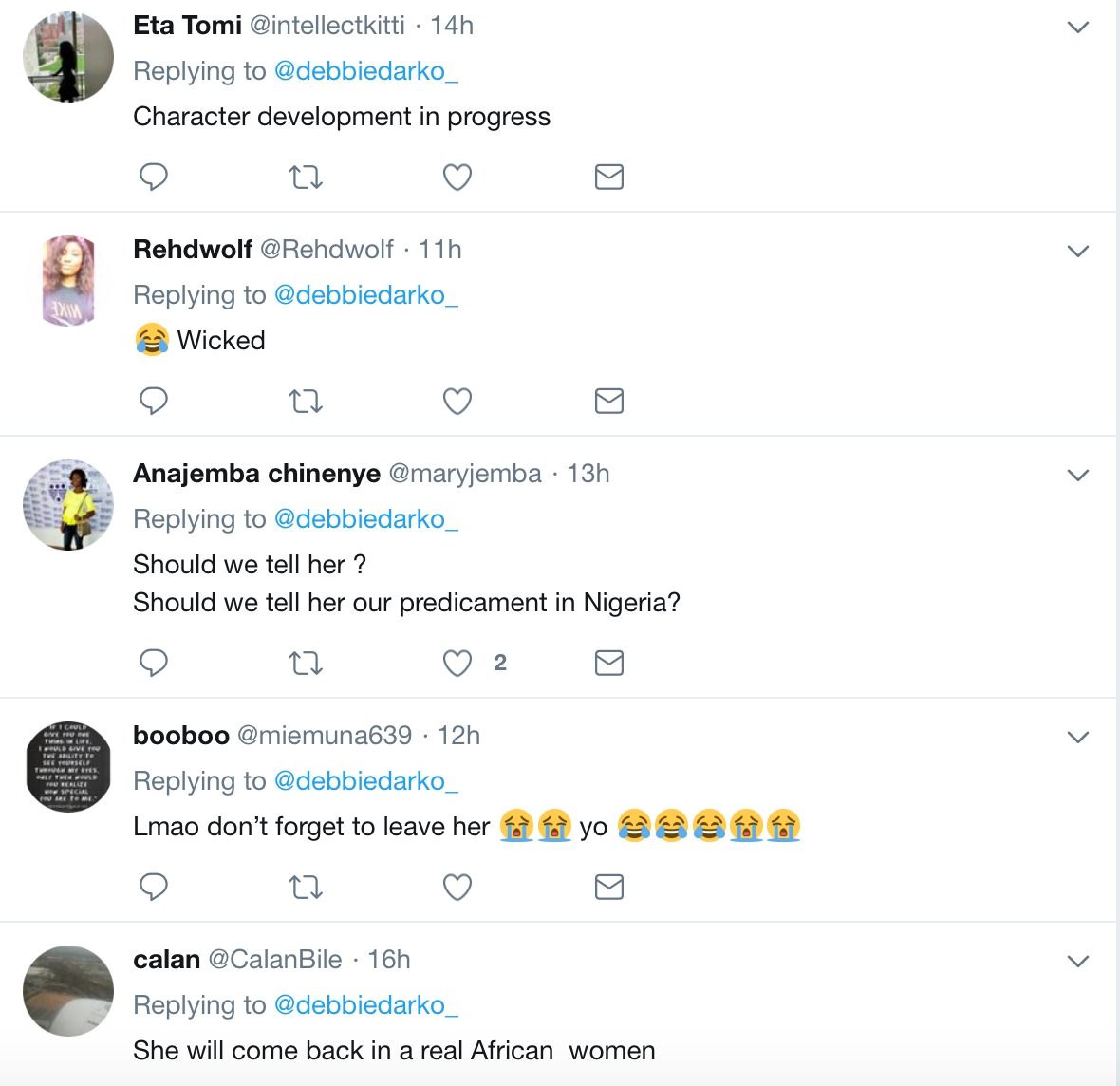Reply to Eta Tomi's tweet
1120x1086 pixels.
(x=154, y=177)
